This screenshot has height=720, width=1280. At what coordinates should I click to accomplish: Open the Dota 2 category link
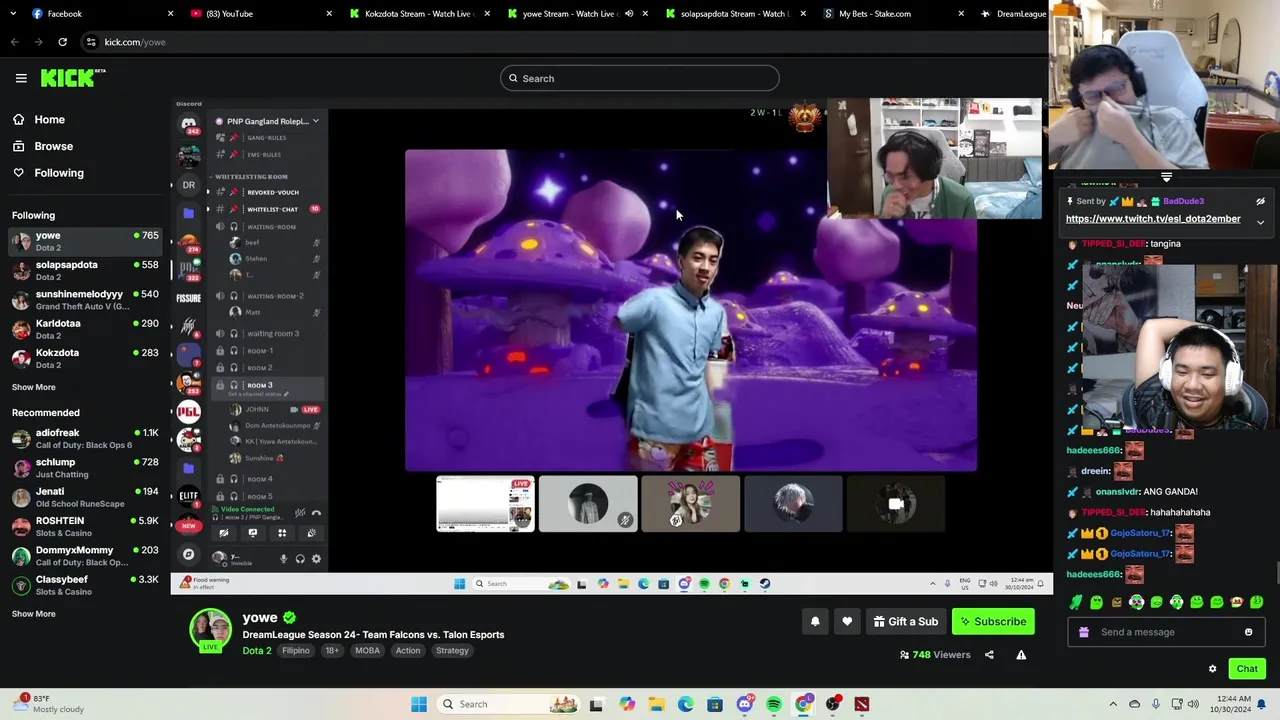(x=257, y=651)
